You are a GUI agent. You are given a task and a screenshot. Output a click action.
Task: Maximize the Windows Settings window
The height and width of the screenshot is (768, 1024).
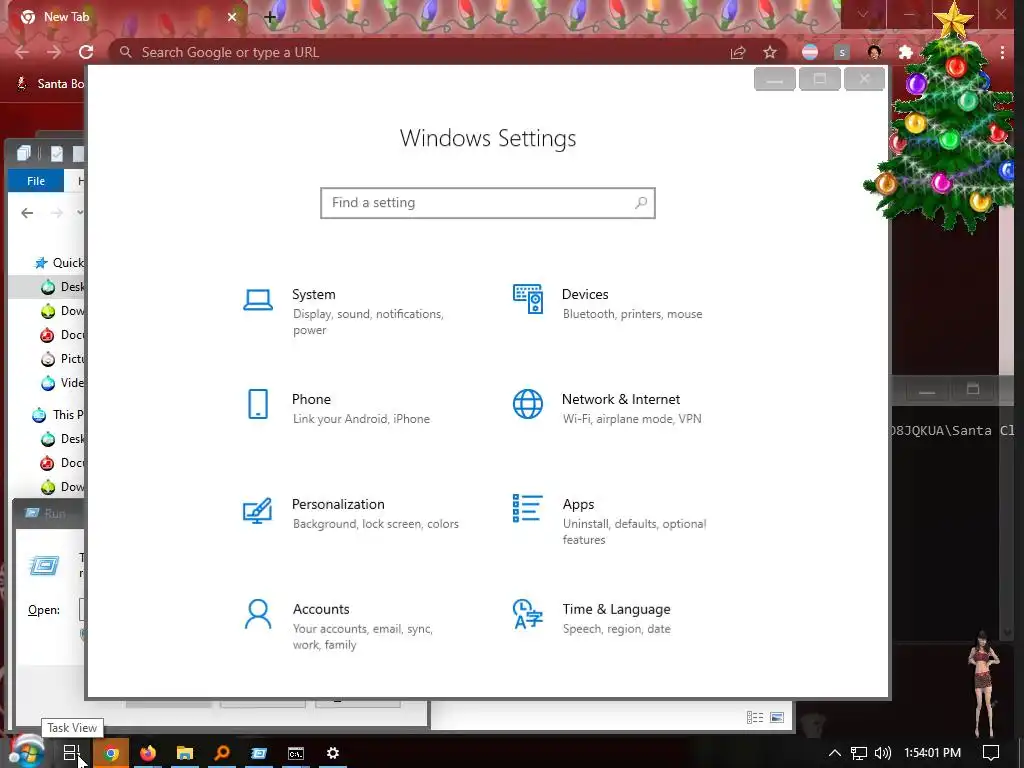(x=820, y=79)
